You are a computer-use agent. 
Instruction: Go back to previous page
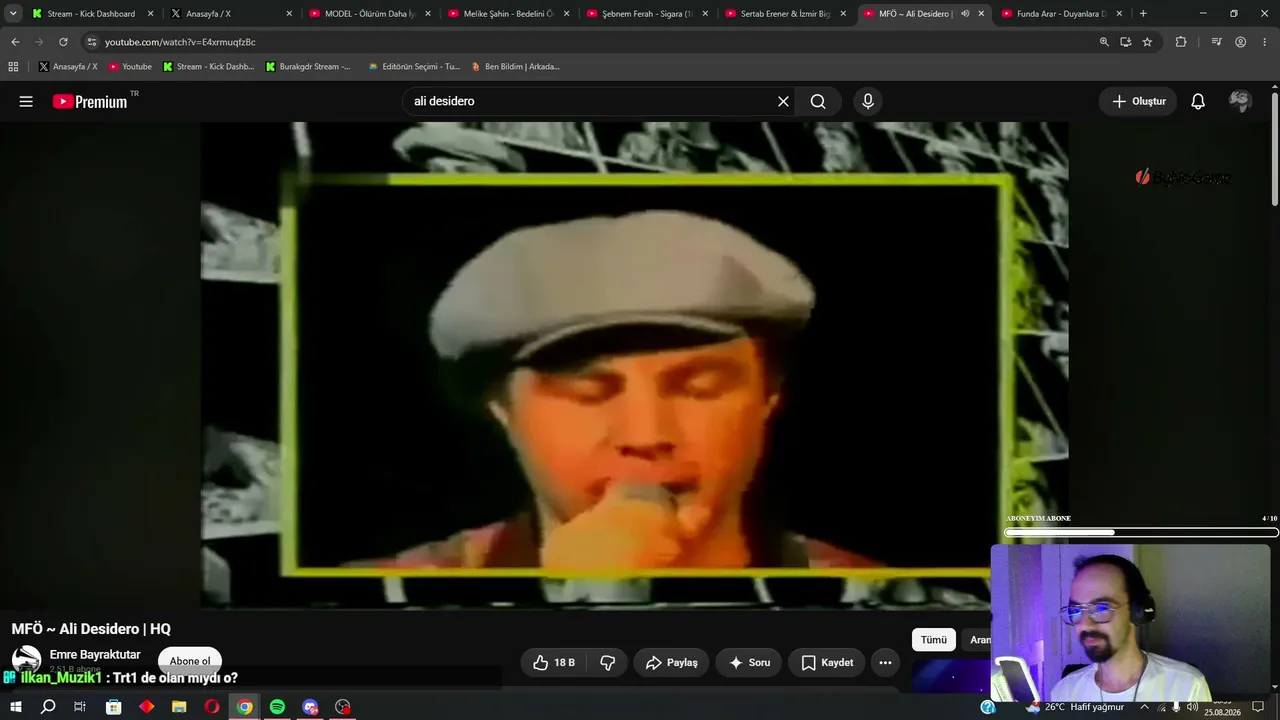point(15,42)
